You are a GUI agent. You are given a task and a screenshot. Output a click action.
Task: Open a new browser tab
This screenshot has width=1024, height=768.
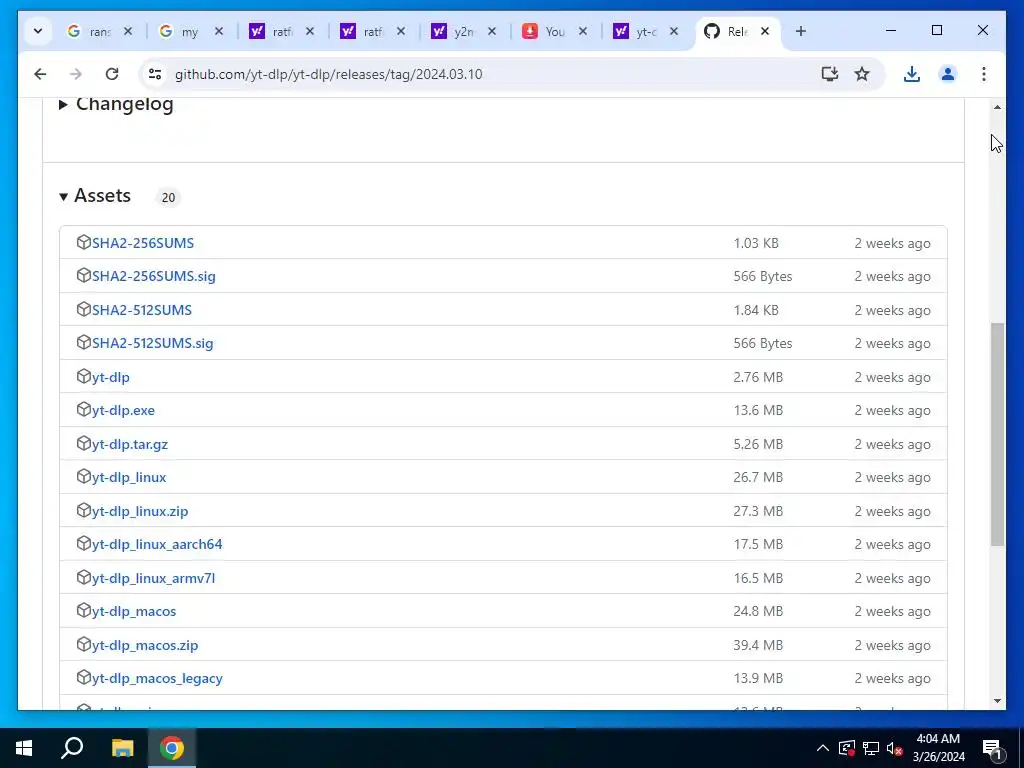[x=801, y=31]
